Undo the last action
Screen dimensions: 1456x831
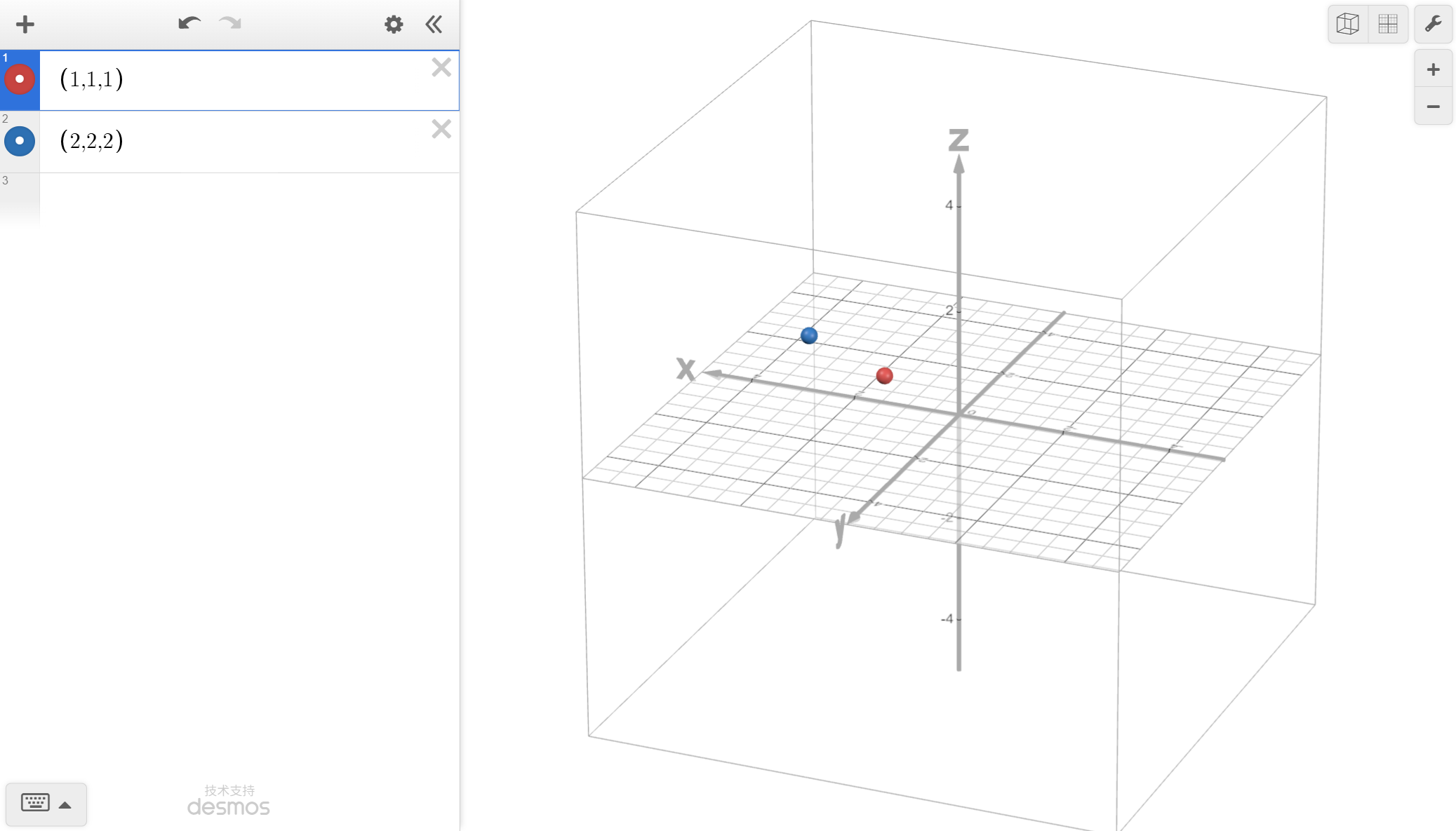tap(189, 24)
